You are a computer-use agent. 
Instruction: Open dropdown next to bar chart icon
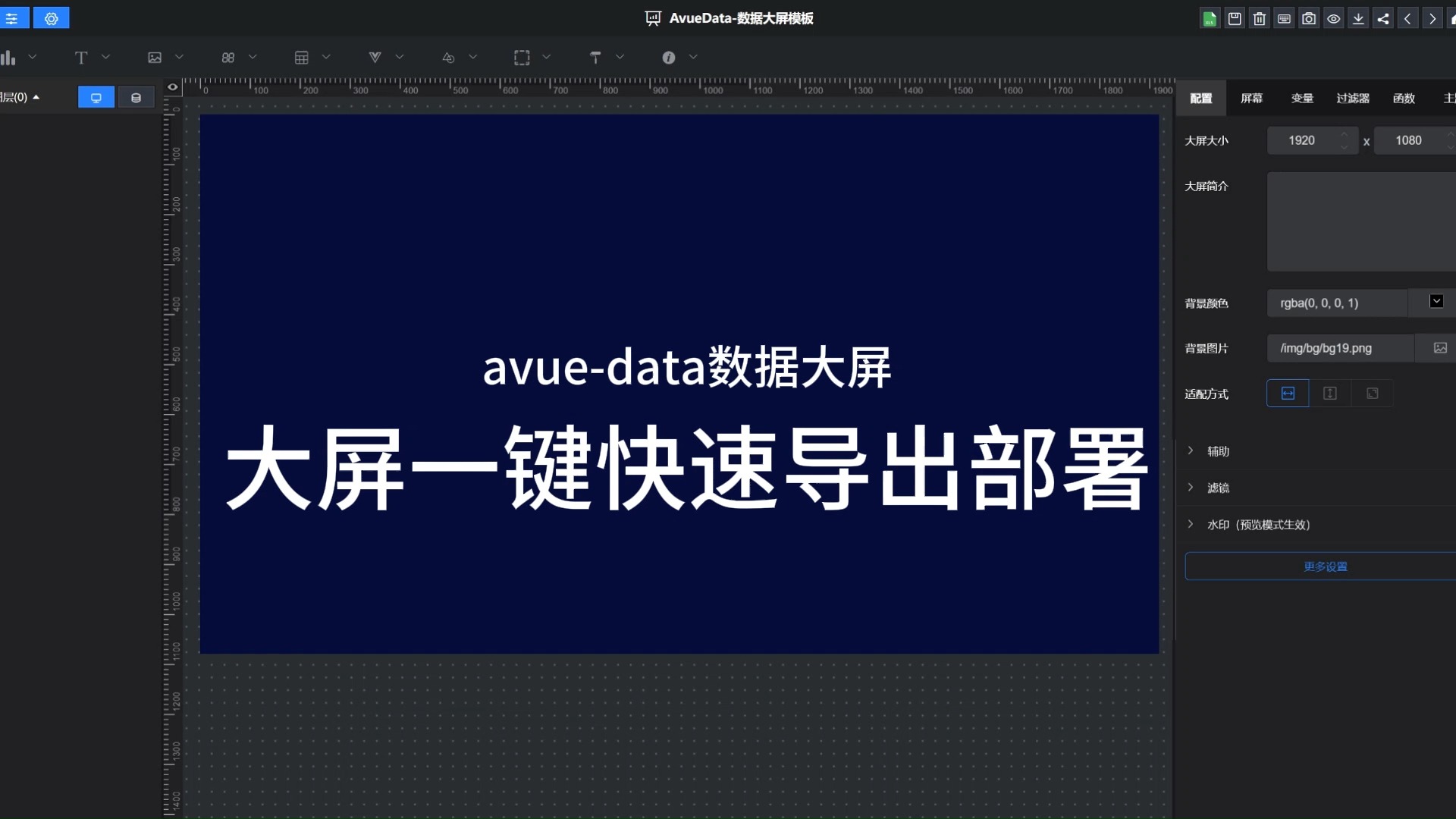pyautogui.click(x=32, y=57)
